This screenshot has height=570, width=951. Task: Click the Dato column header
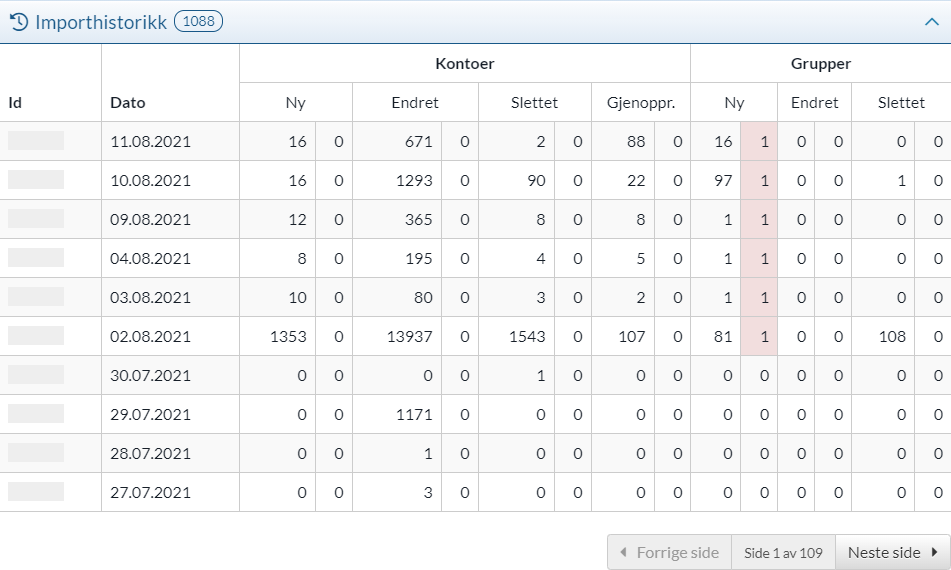pyautogui.click(x=128, y=102)
